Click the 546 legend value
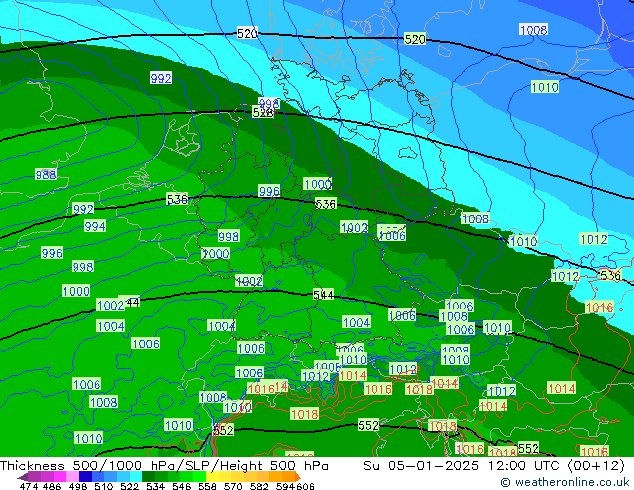This screenshot has width=634, height=490. (181, 486)
